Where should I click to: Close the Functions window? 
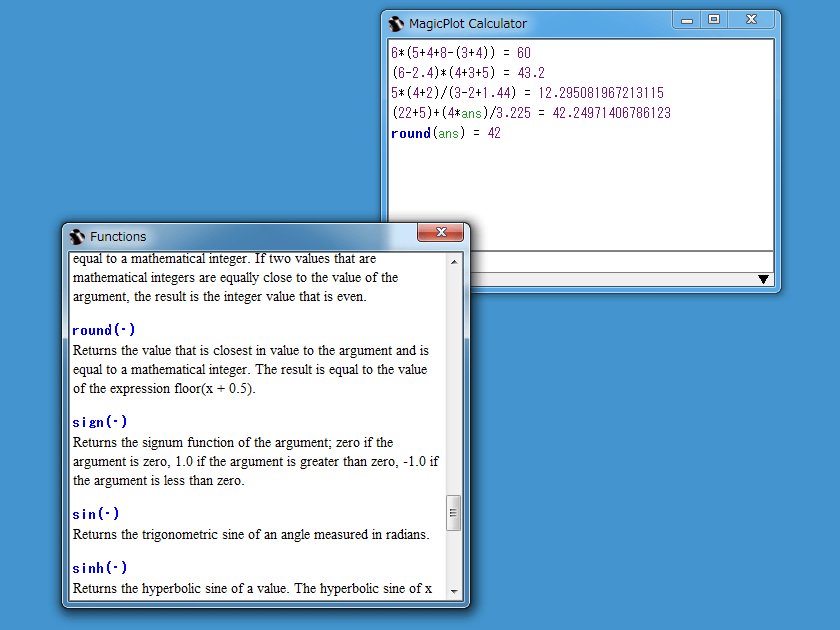pyautogui.click(x=438, y=234)
